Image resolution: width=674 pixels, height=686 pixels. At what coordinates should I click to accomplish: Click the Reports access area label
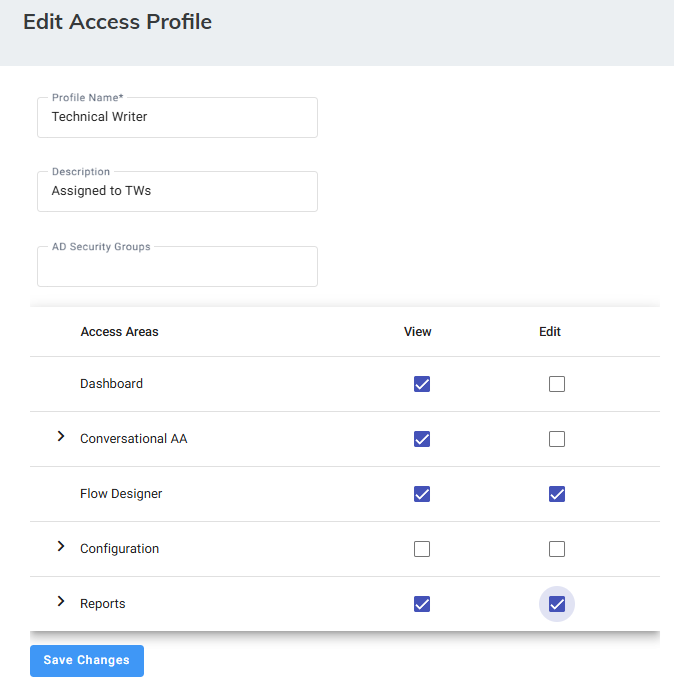point(103,604)
